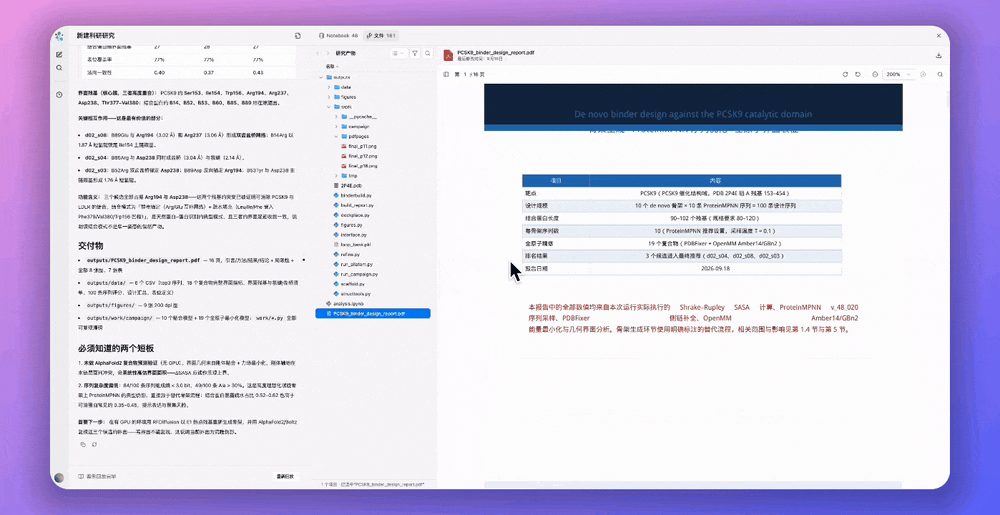Open scaffold.py file

(x=349, y=284)
